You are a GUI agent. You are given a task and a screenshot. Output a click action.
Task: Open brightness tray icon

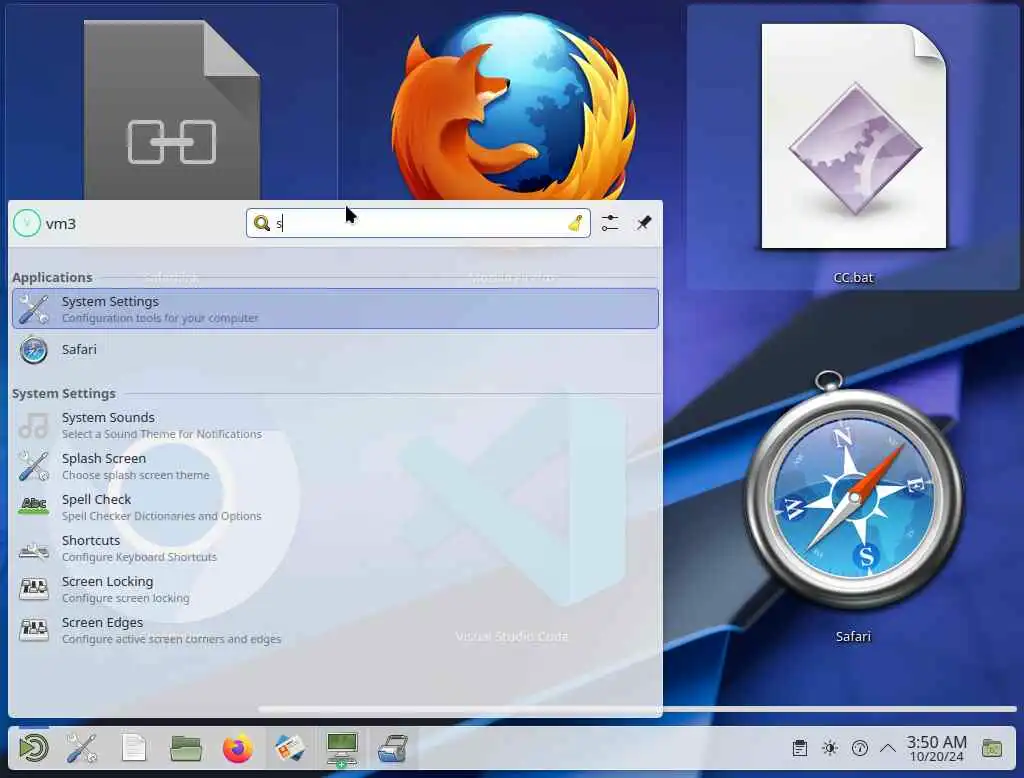830,749
